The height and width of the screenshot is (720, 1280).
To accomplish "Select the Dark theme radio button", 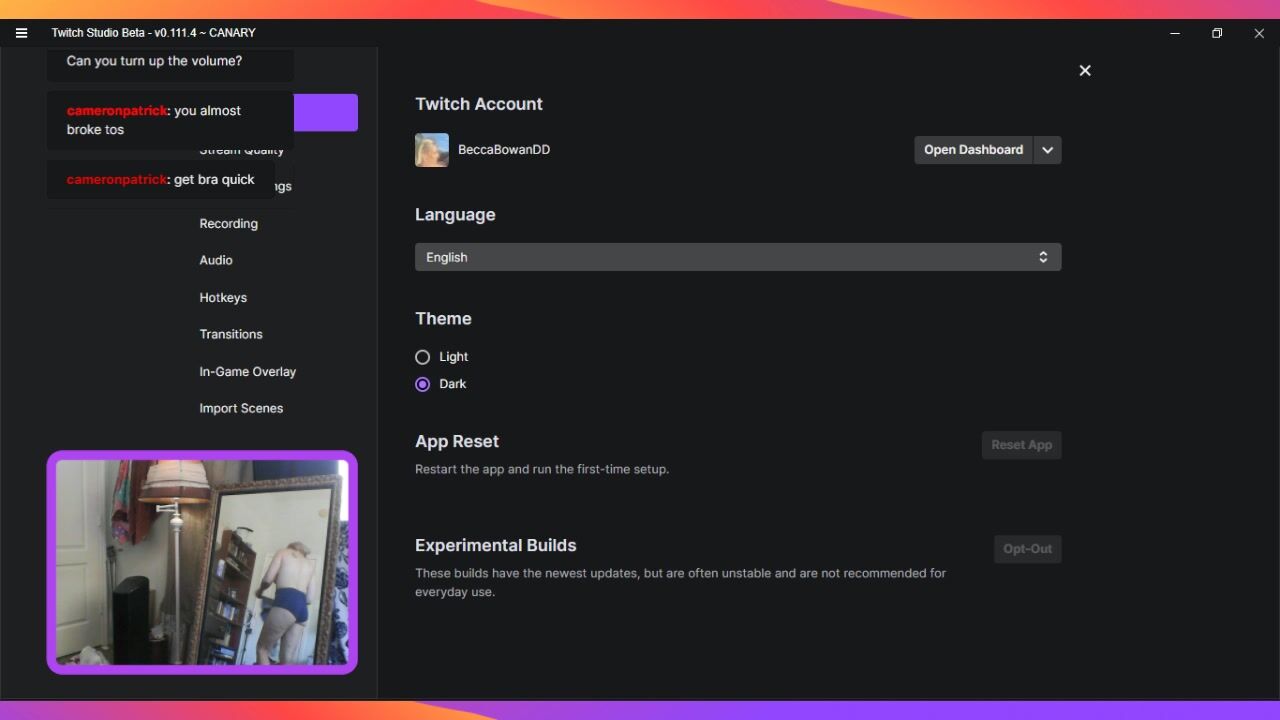I will click(x=423, y=384).
